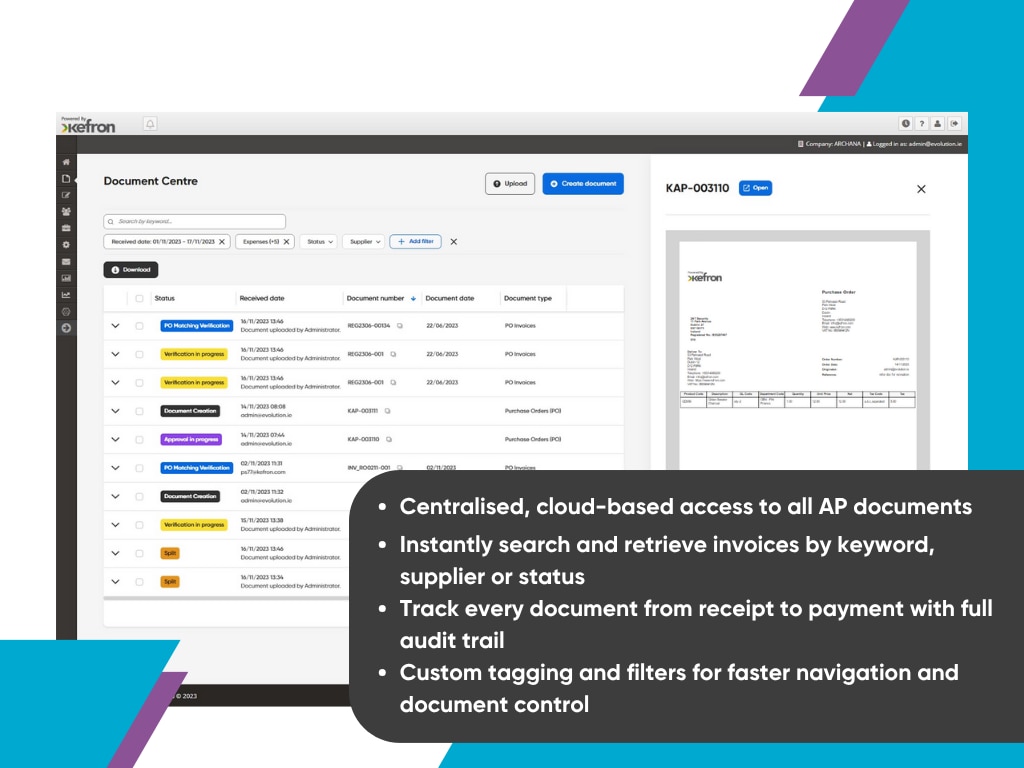Click the notification bell icon
Image resolution: width=1024 pixels, height=768 pixels.
point(151,124)
